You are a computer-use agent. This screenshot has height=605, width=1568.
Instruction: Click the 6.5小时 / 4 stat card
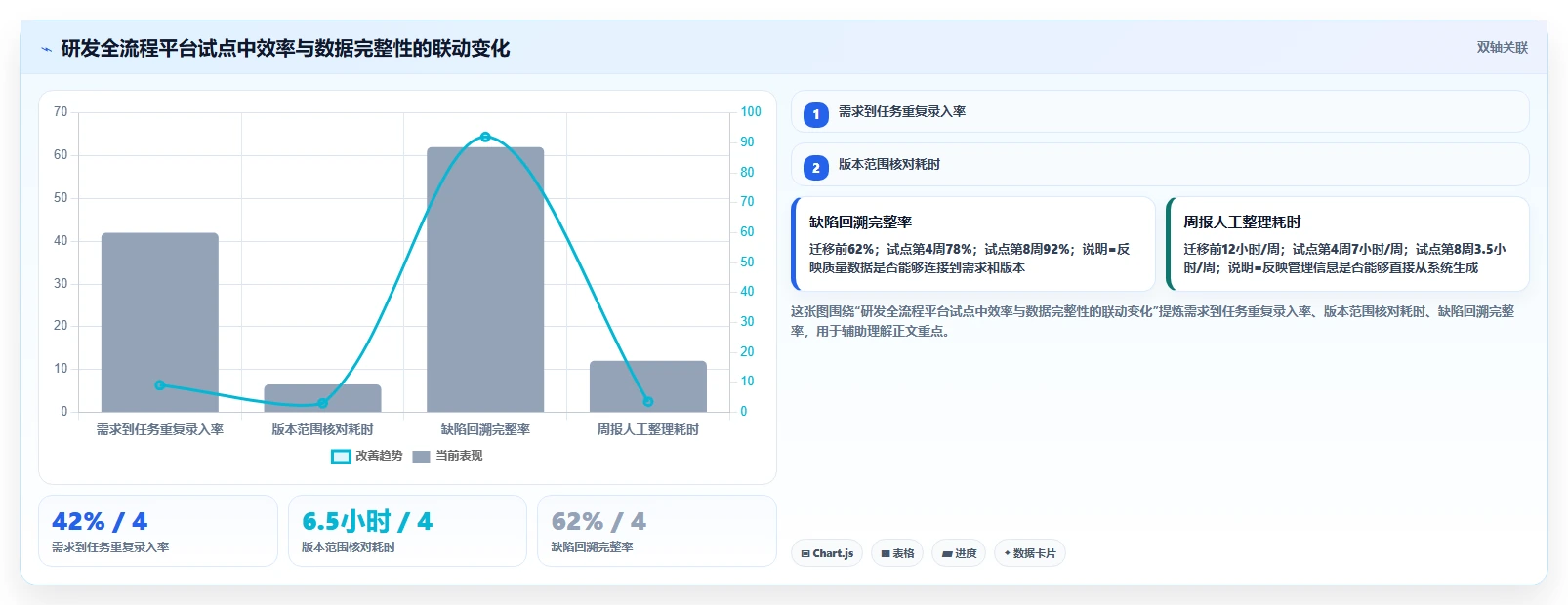[407, 531]
